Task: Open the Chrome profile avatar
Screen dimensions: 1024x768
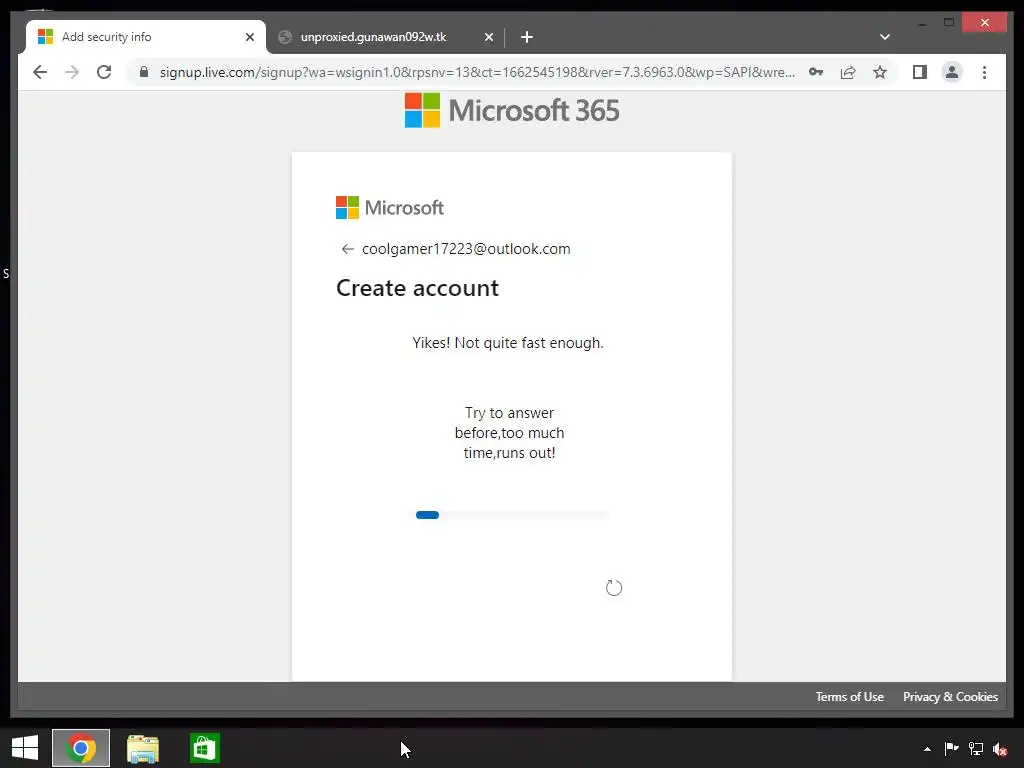Action: click(952, 72)
